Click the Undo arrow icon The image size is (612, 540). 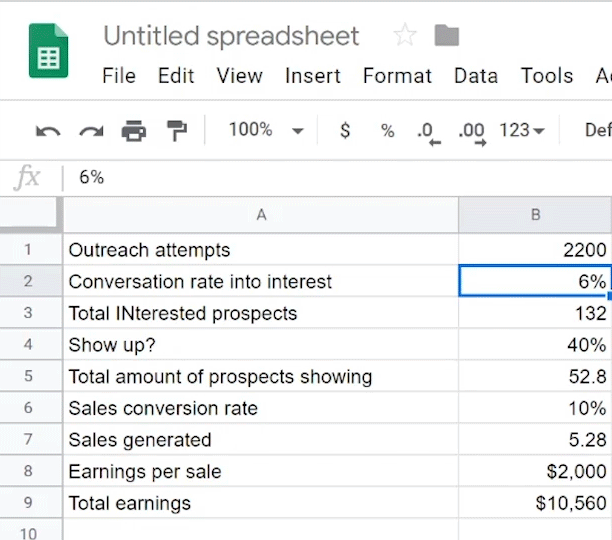pyautogui.click(x=47, y=131)
